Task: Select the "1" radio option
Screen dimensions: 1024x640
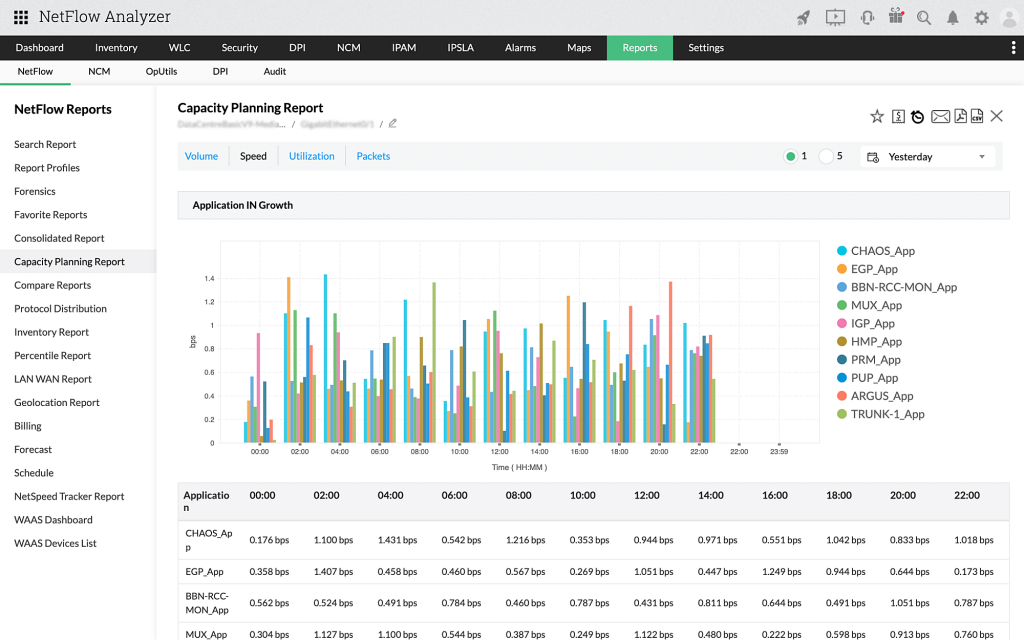Action: click(791, 156)
